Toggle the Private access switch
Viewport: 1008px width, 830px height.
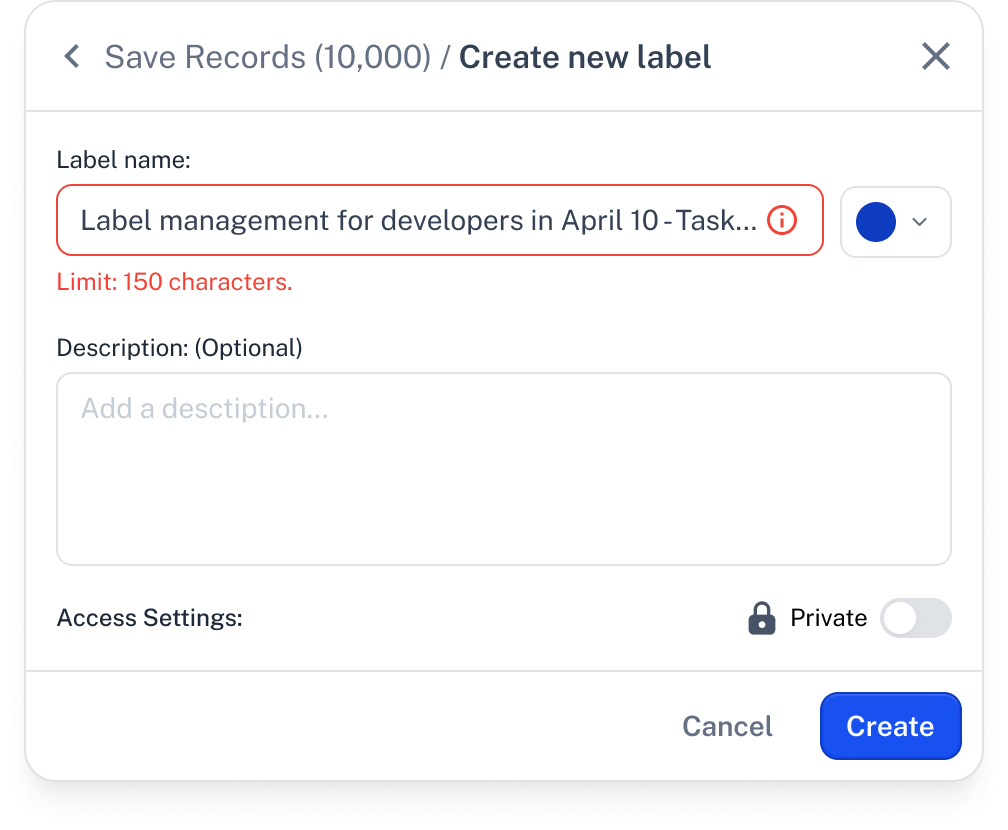915,618
